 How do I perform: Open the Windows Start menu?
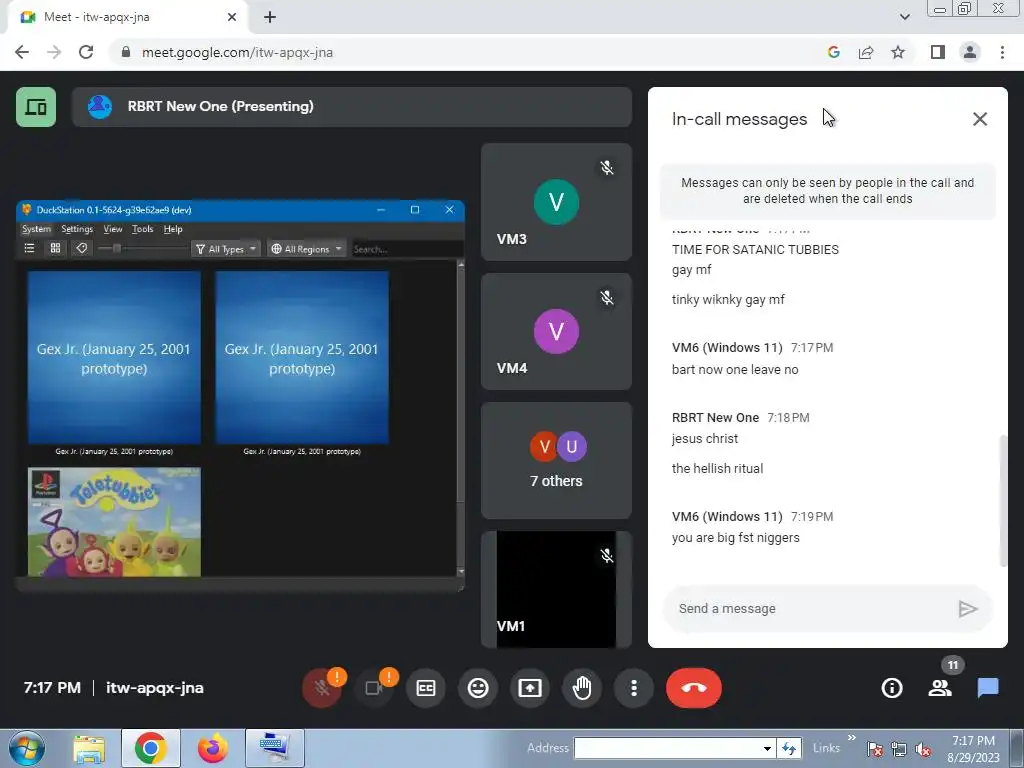[x=27, y=748]
